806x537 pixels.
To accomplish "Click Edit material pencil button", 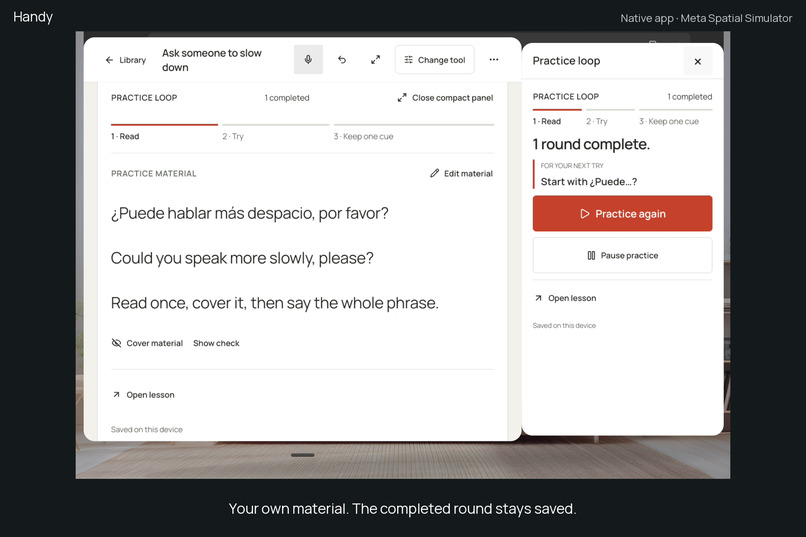I will click(x=461, y=174).
